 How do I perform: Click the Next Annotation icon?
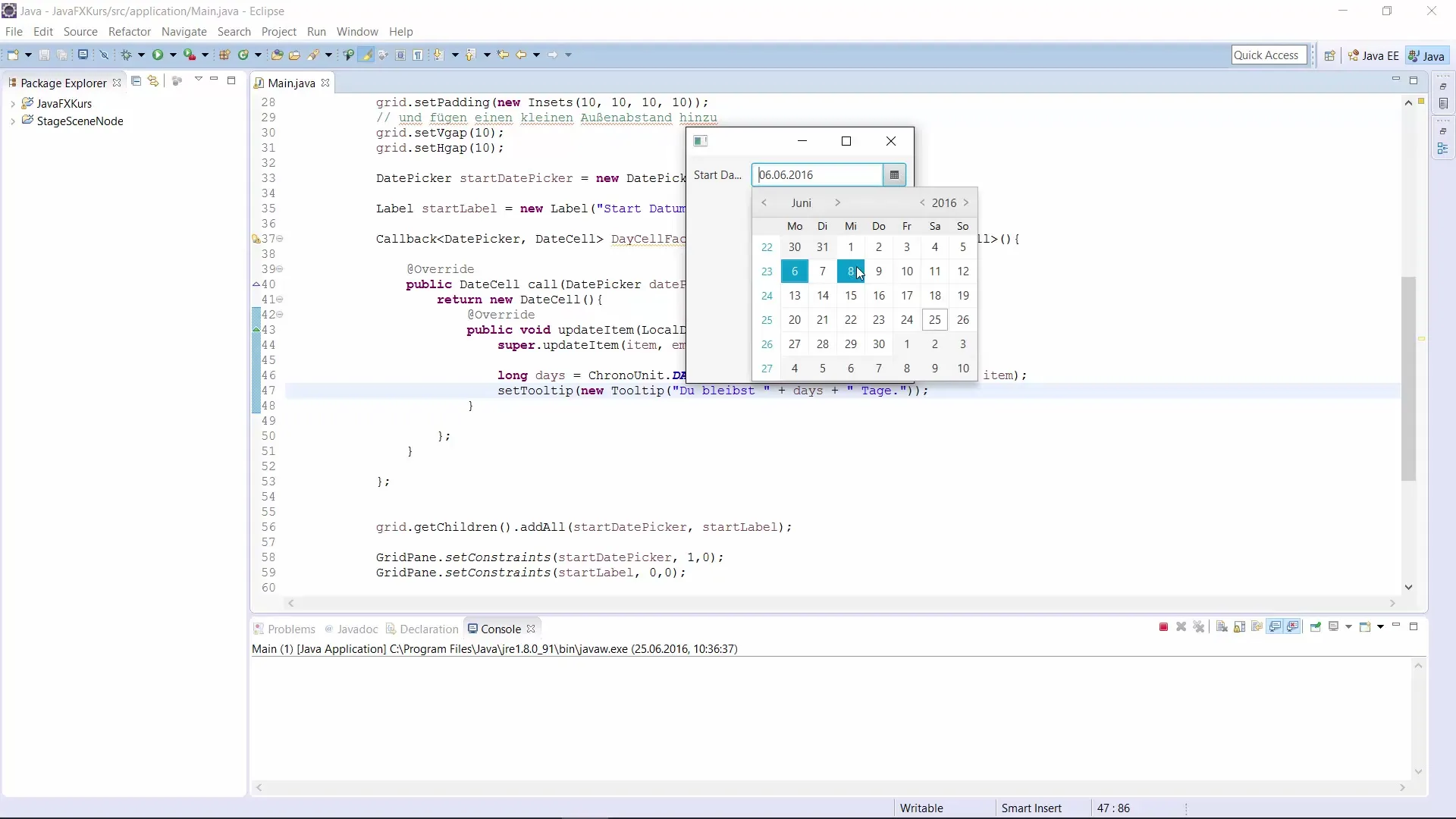(x=438, y=55)
